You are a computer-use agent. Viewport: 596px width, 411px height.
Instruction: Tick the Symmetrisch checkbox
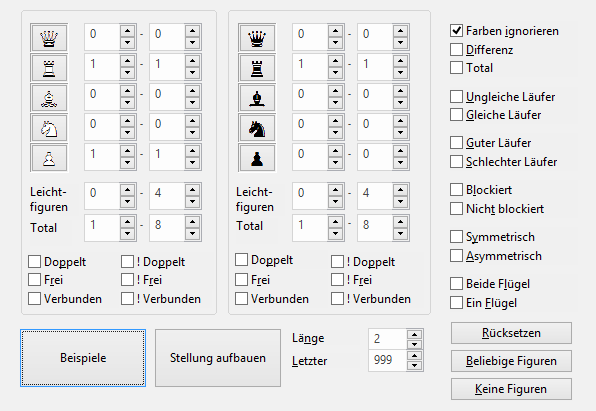(x=456, y=236)
